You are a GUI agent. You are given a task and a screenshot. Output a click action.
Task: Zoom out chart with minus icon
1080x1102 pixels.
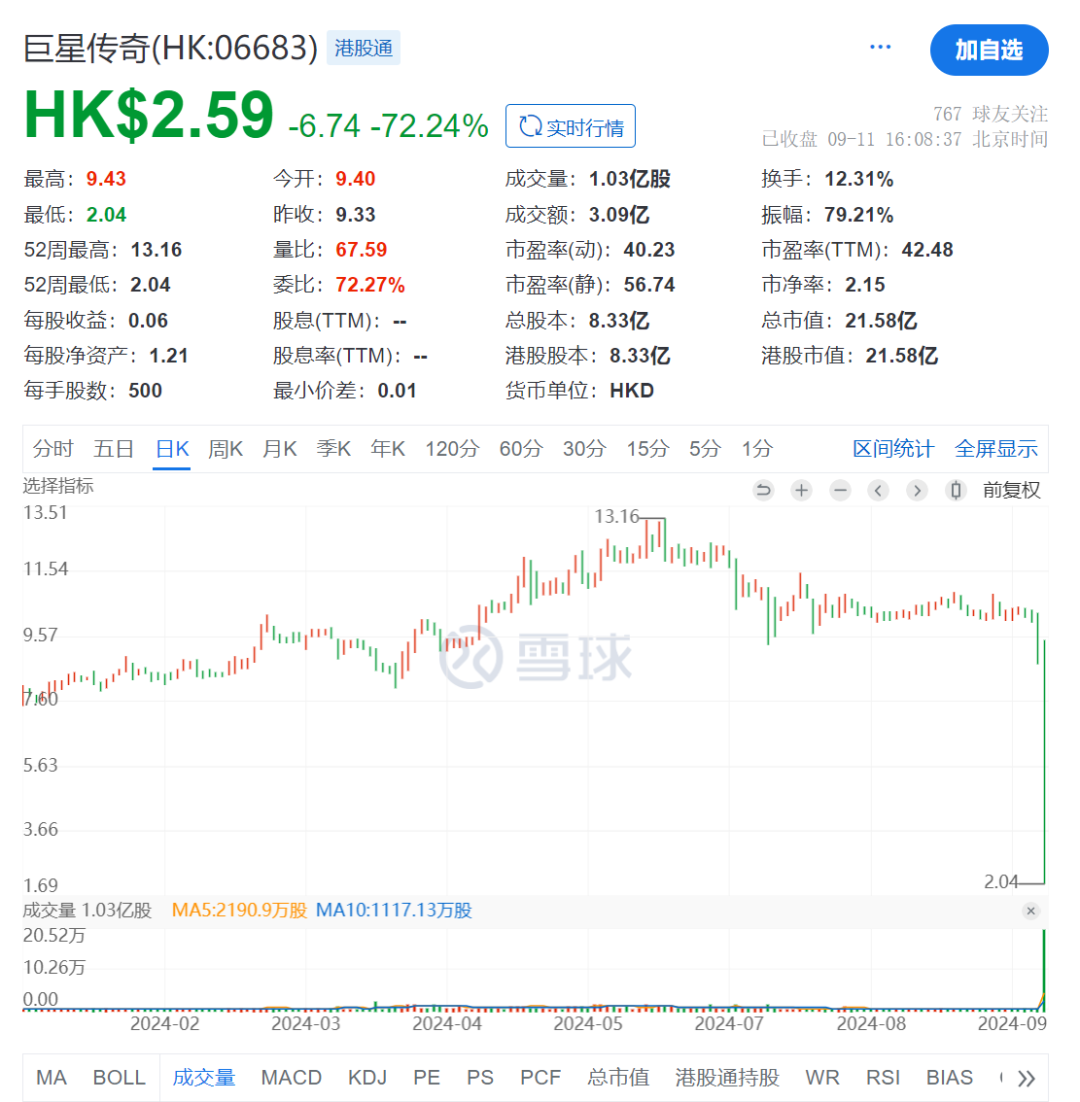(x=840, y=490)
